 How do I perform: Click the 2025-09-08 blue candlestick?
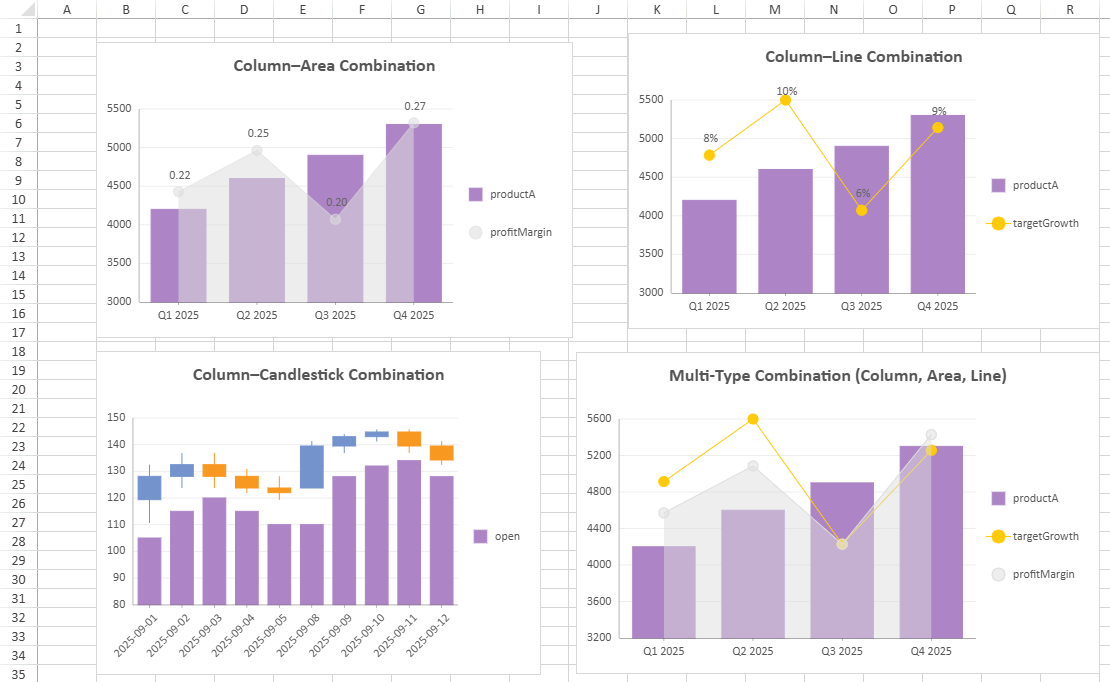pos(312,466)
